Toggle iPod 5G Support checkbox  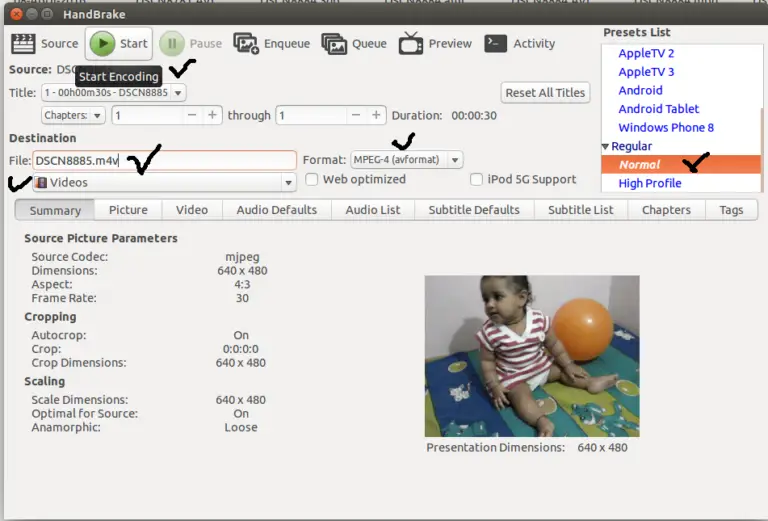[477, 180]
